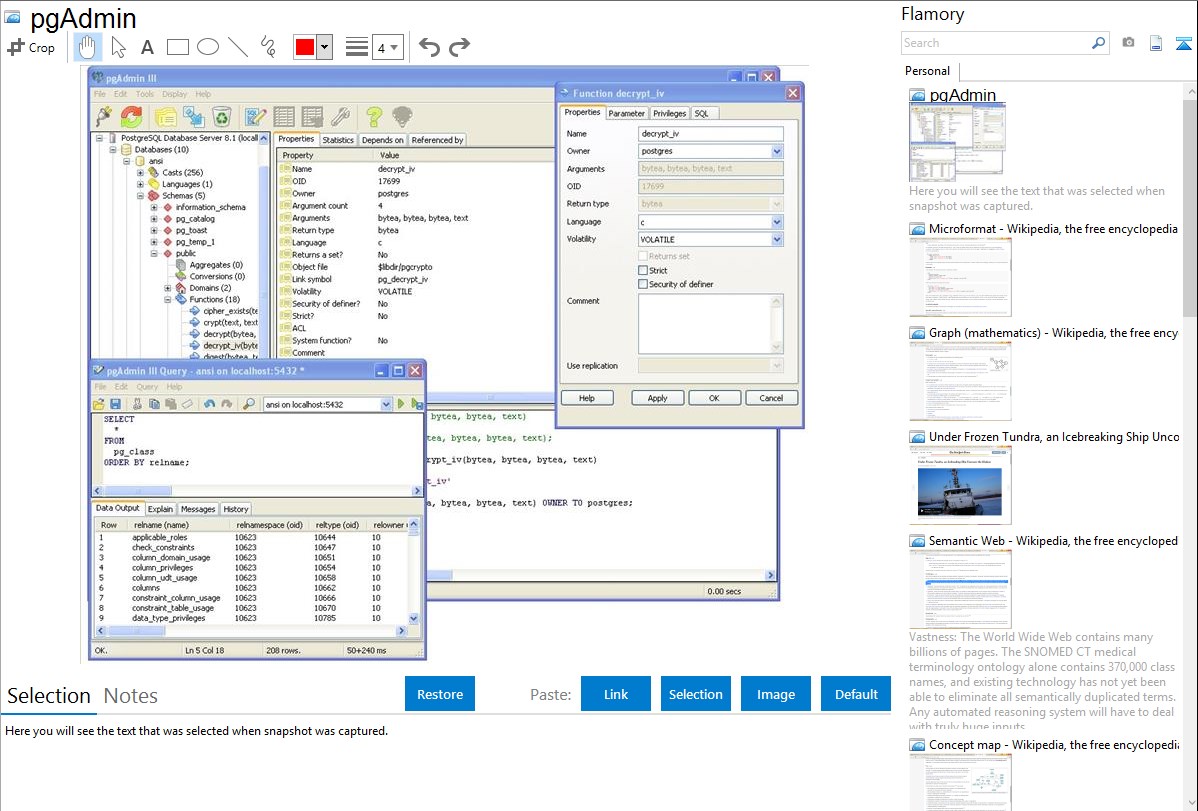Click the red color swatch
The height and width of the screenshot is (811, 1198).
pyautogui.click(x=305, y=47)
